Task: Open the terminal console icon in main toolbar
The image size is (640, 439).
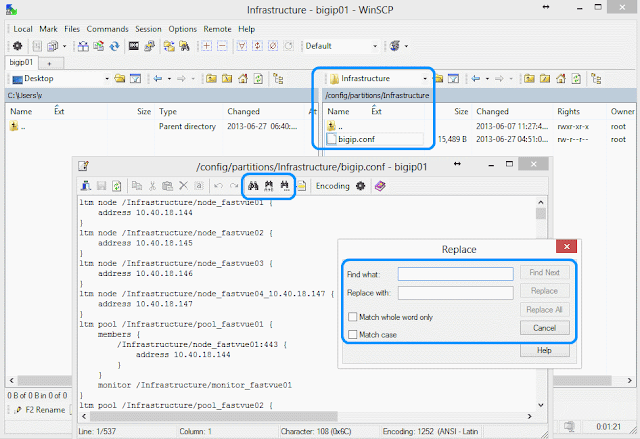Action: coord(134,46)
